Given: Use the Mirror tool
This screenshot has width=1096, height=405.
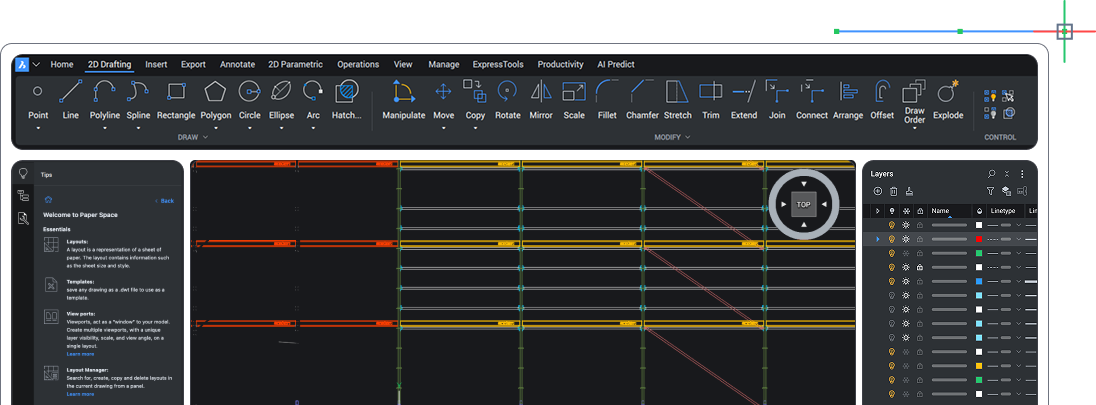Looking at the screenshot, I should point(541,91).
